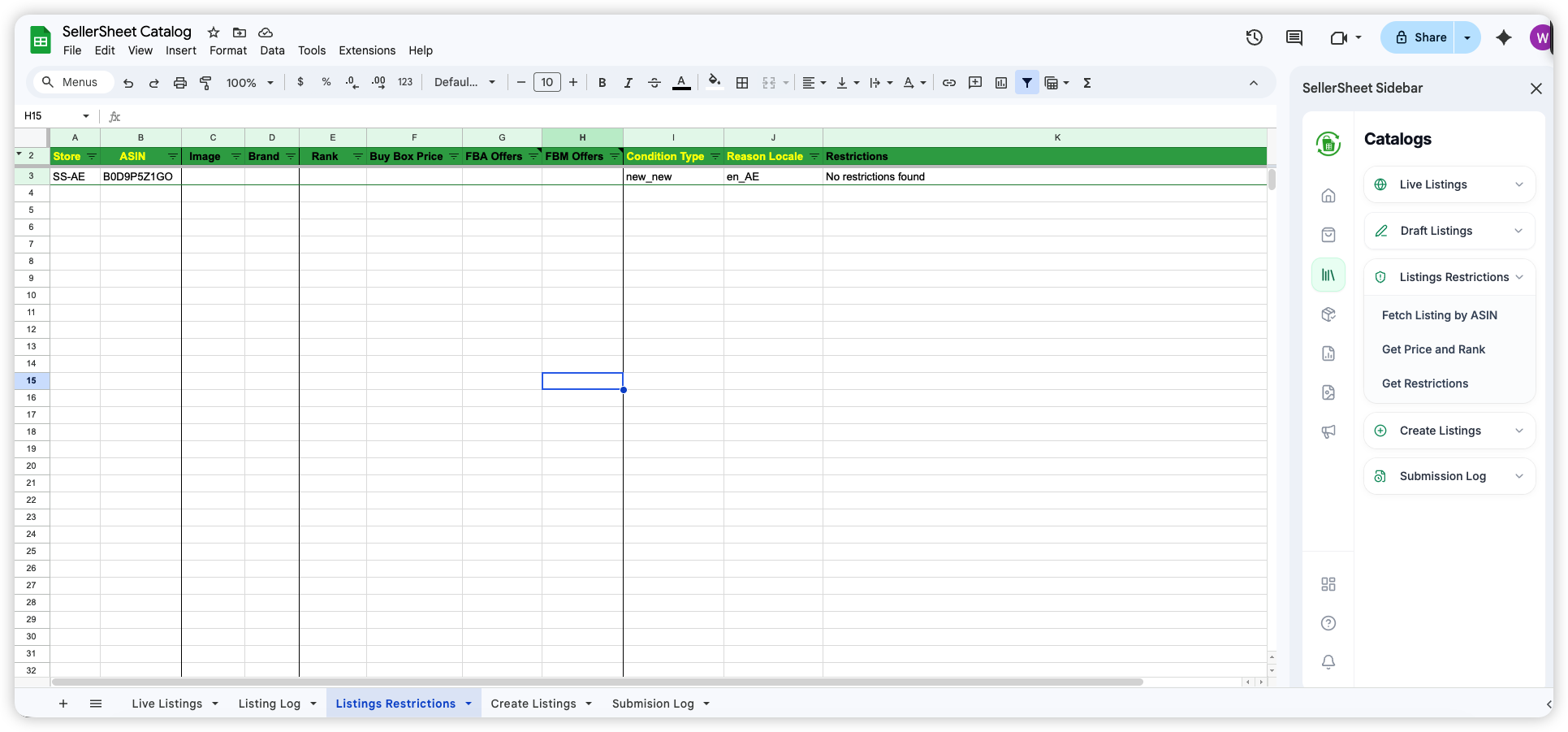Viewport: 1568px width, 732px height.
Task: Open the version history clock icon
Action: pyautogui.click(x=1254, y=37)
